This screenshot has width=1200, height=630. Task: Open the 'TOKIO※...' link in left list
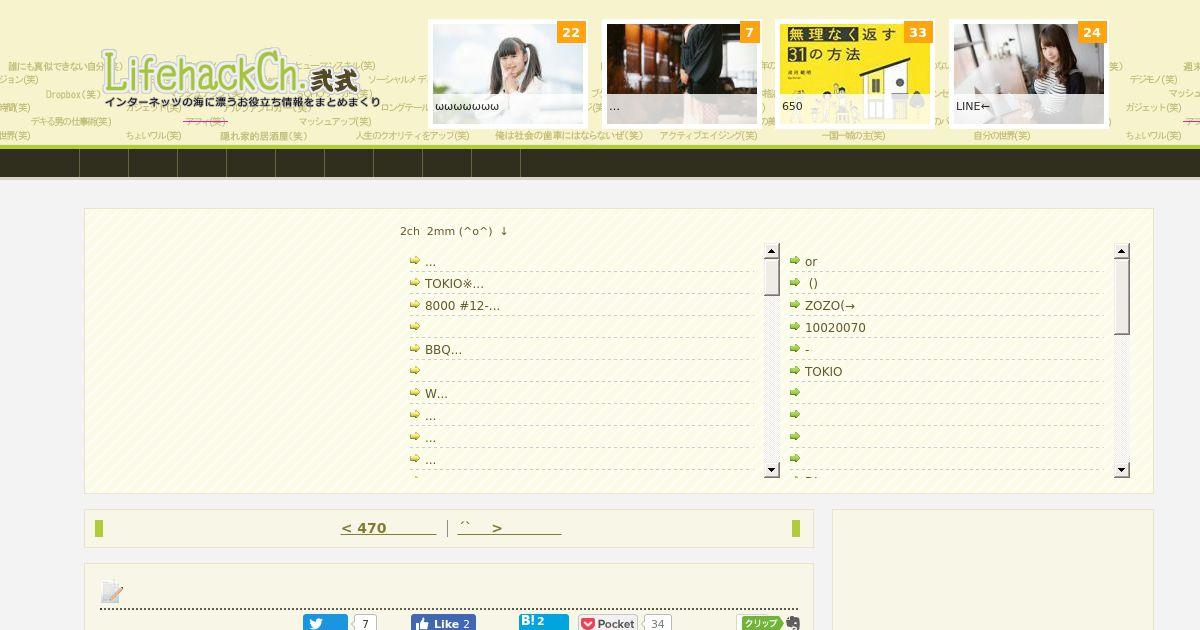pyautogui.click(x=454, y=283)
